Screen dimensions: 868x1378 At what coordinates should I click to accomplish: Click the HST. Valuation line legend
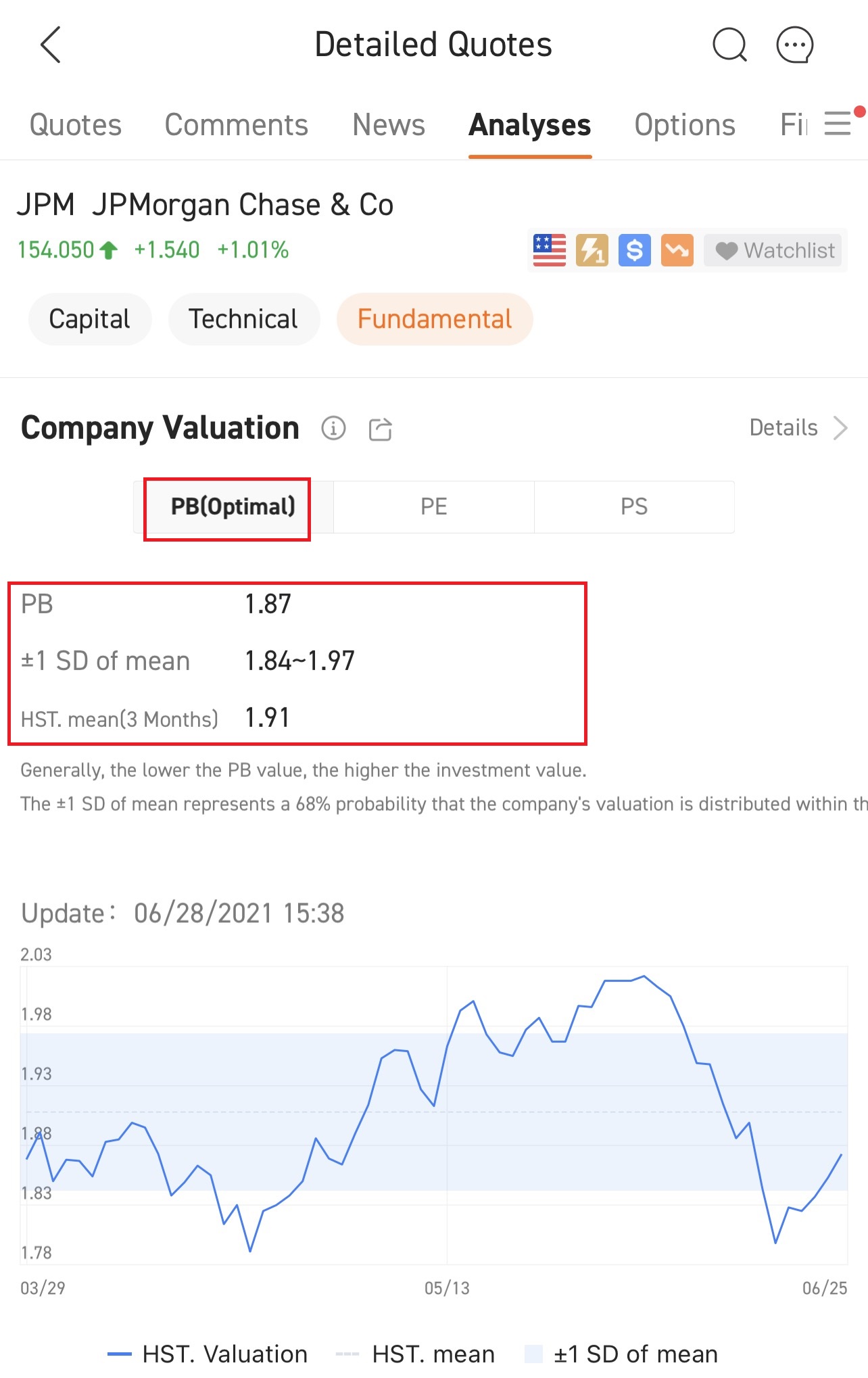coord(120,1353)
